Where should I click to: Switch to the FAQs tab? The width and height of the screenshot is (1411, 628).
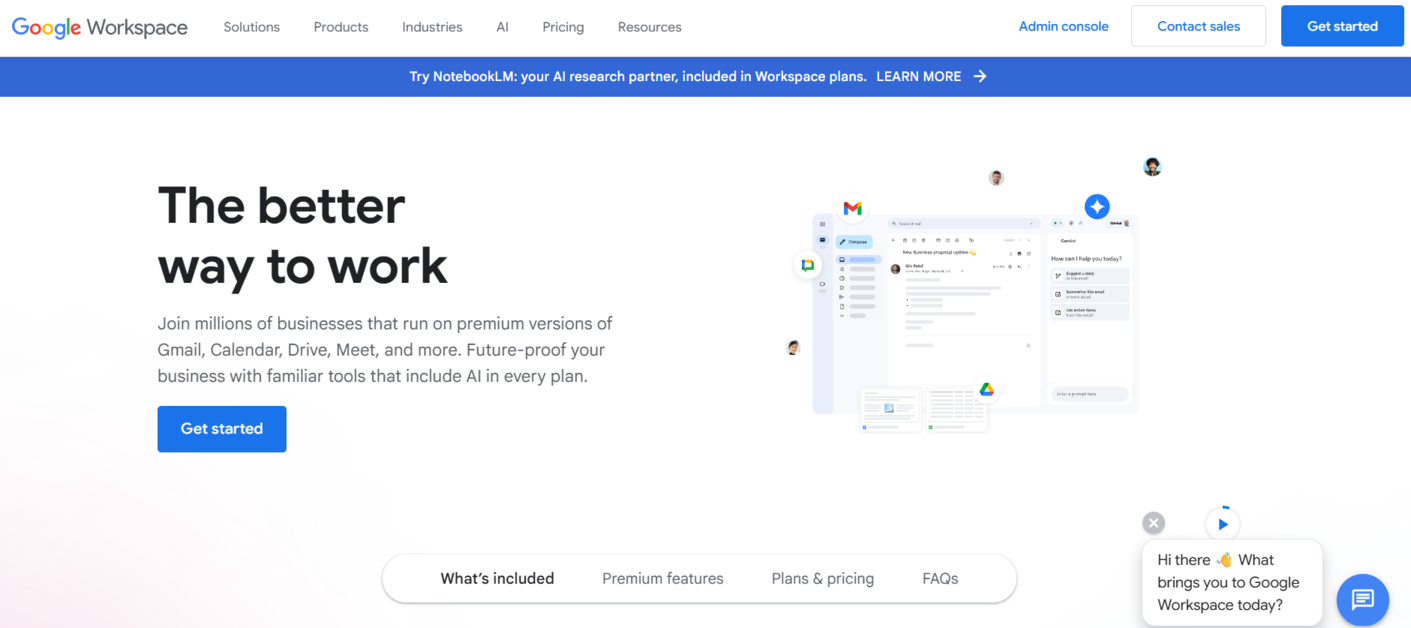point(939,578)
